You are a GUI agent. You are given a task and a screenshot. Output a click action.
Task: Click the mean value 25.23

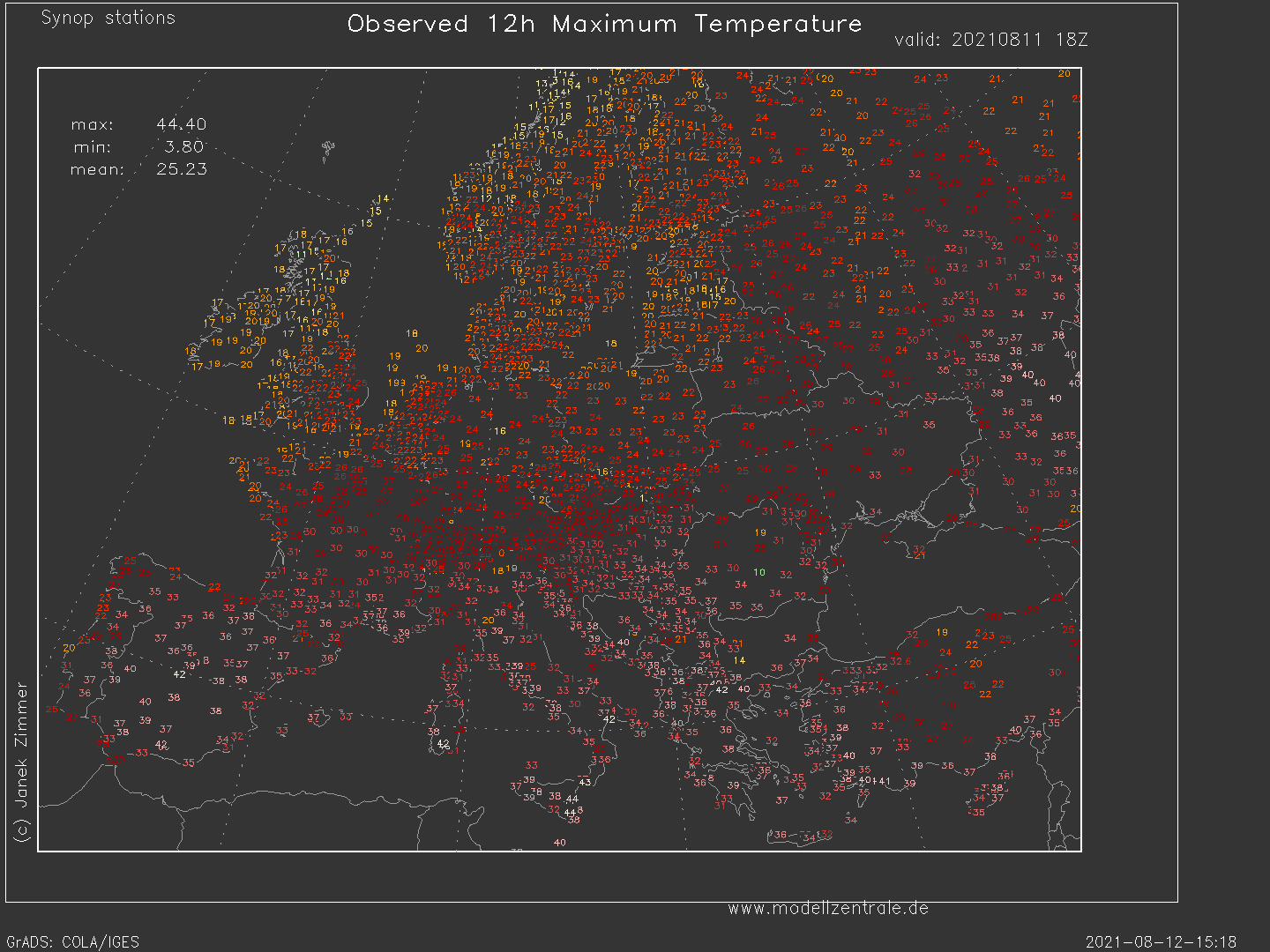pos(181,169)
